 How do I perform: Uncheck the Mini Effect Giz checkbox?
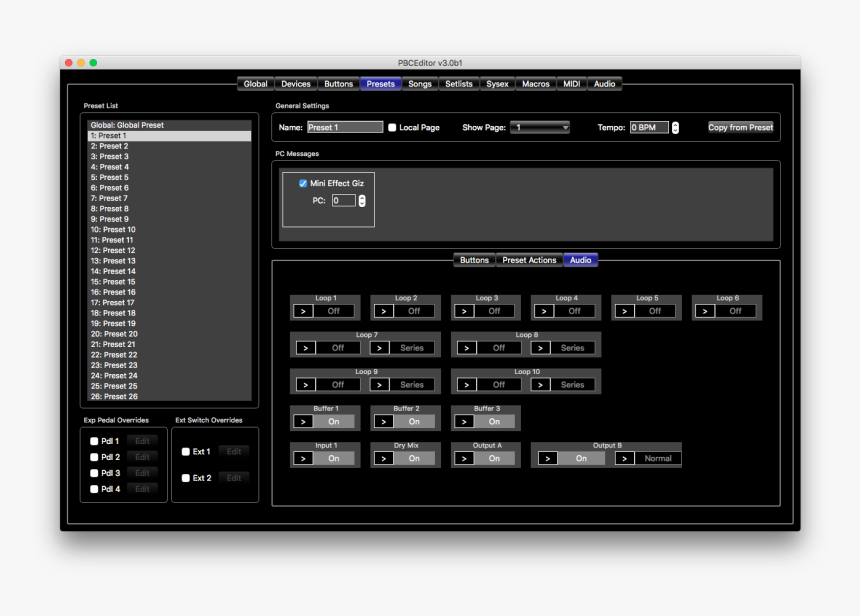(x=303, y=184)
